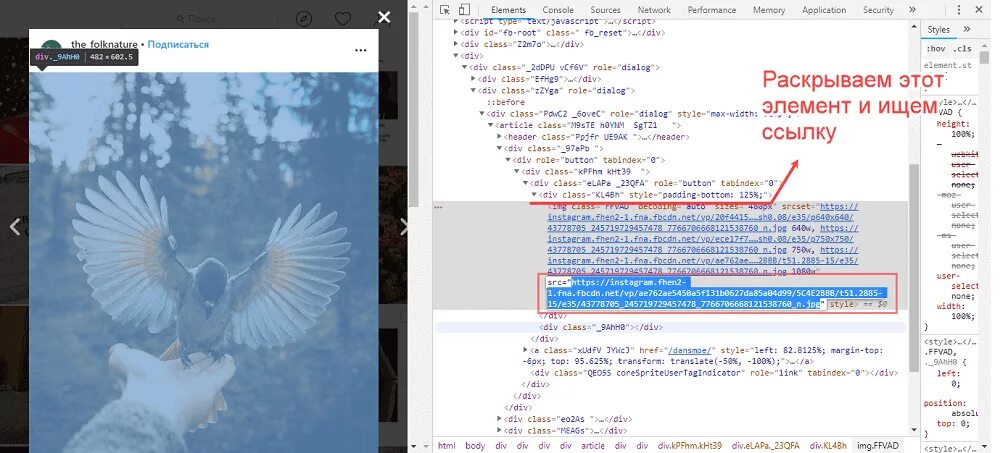Close the Instagram post overlay
The width and height of the screenshot is (1000, 453).
click(x=384, y=17)
